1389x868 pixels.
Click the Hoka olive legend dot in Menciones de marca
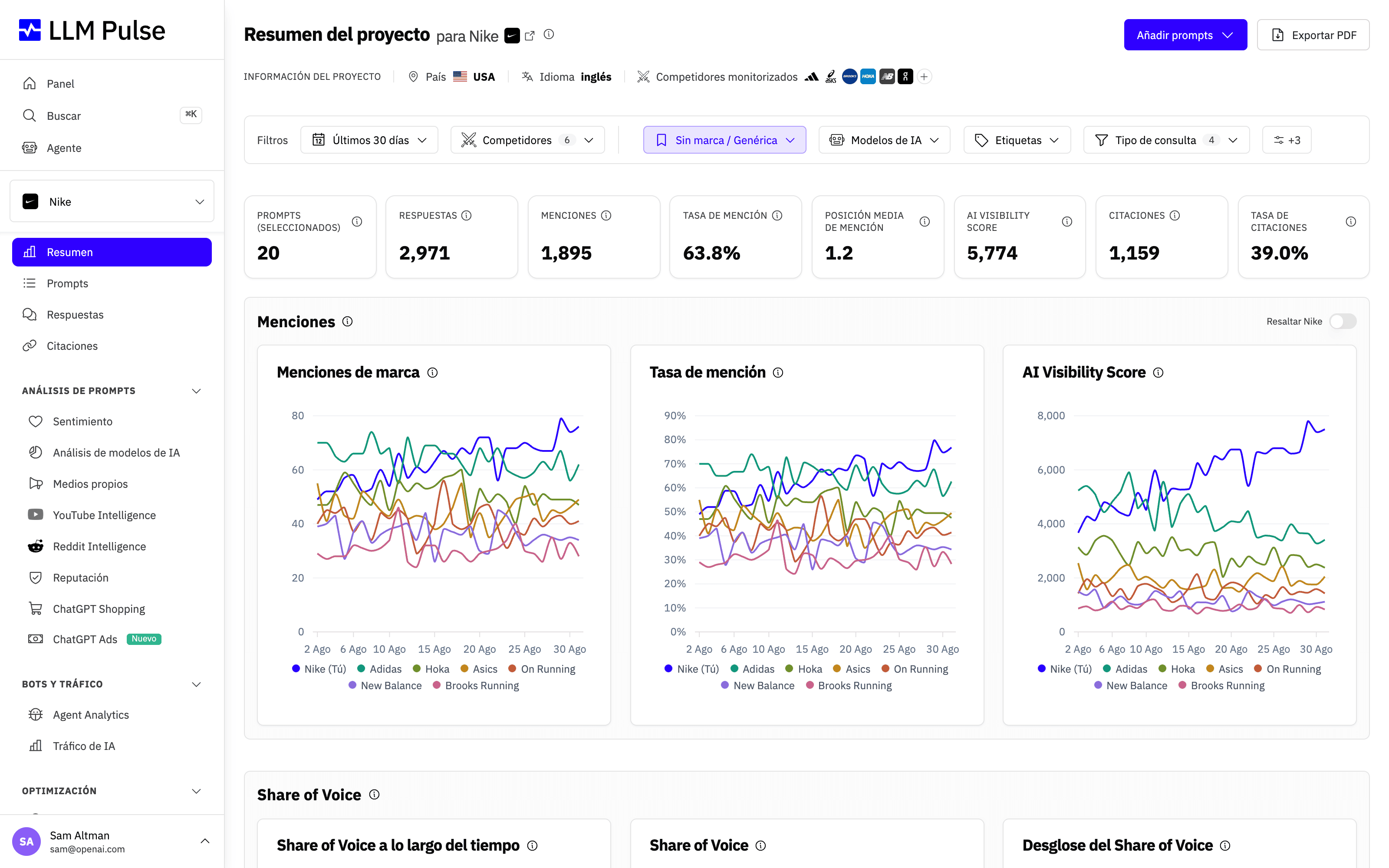coord(417,669)
